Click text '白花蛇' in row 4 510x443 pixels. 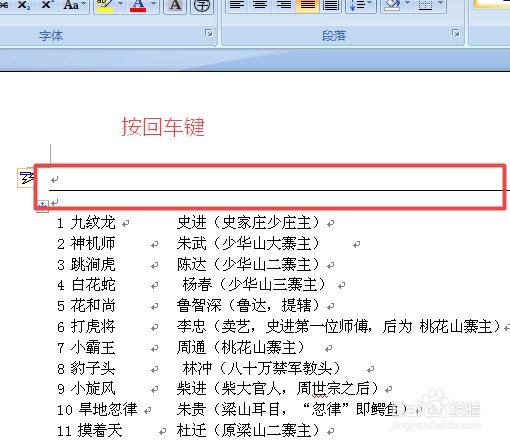click(x=93, y=285)
